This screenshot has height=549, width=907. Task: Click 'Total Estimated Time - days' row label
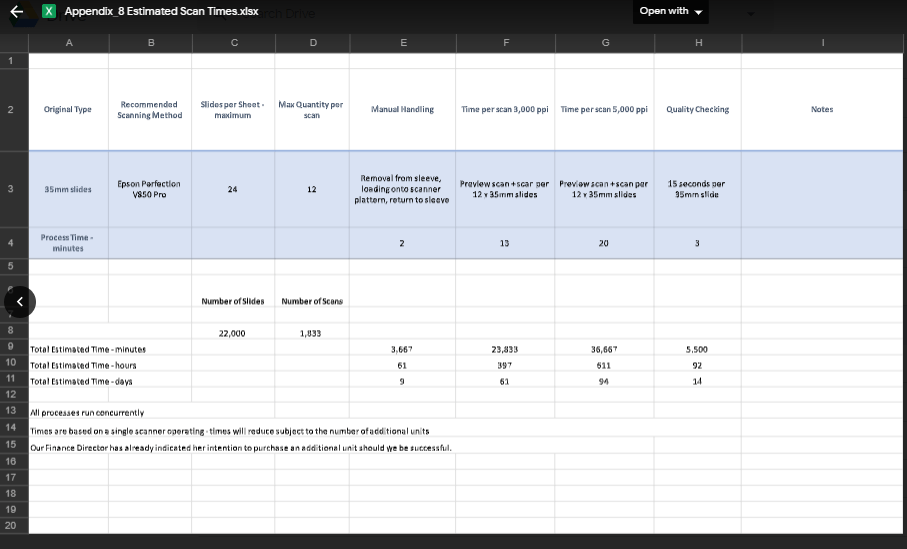81,382
